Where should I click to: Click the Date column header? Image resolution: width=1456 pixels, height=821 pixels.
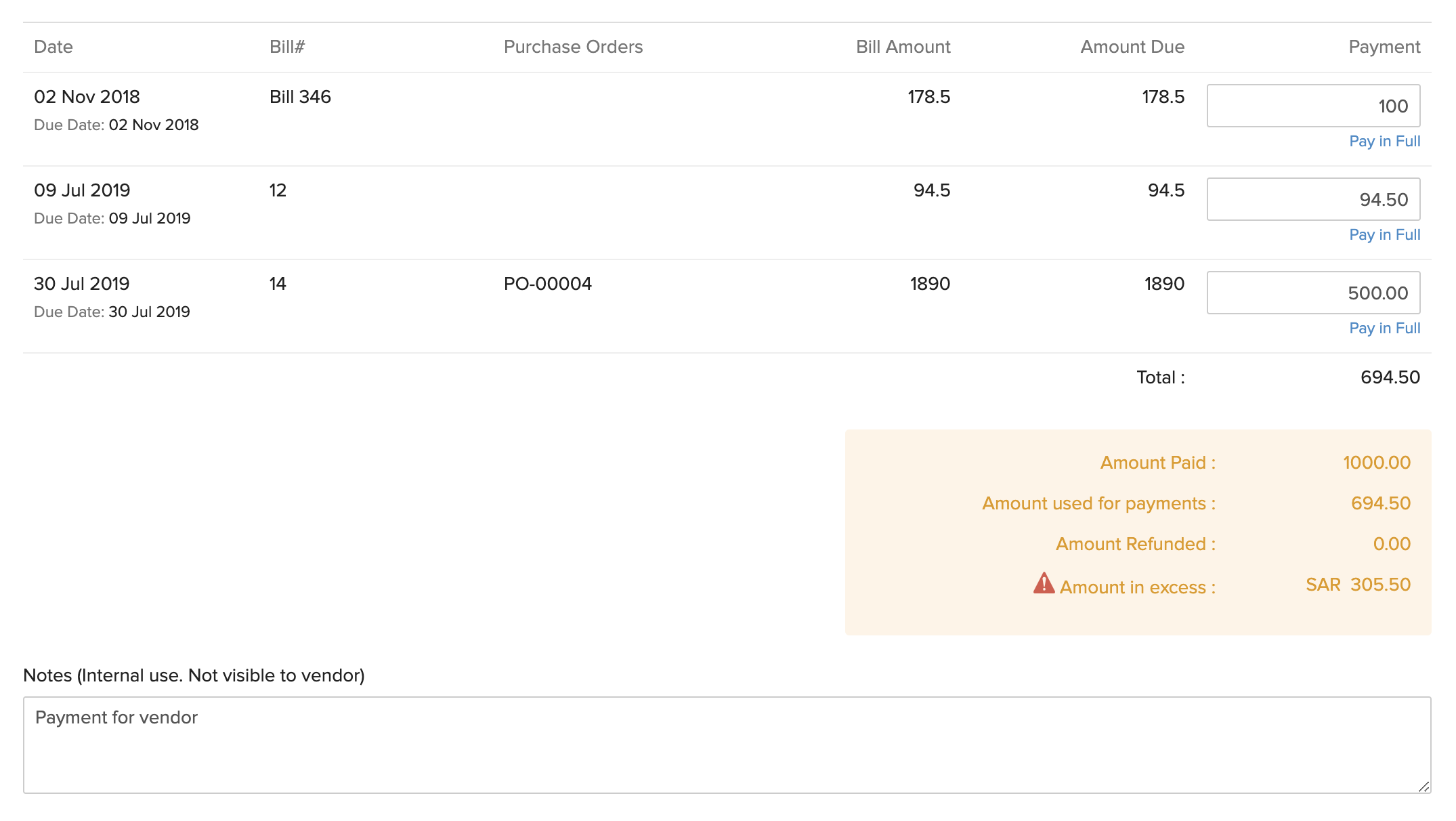[x=53, y=47]
